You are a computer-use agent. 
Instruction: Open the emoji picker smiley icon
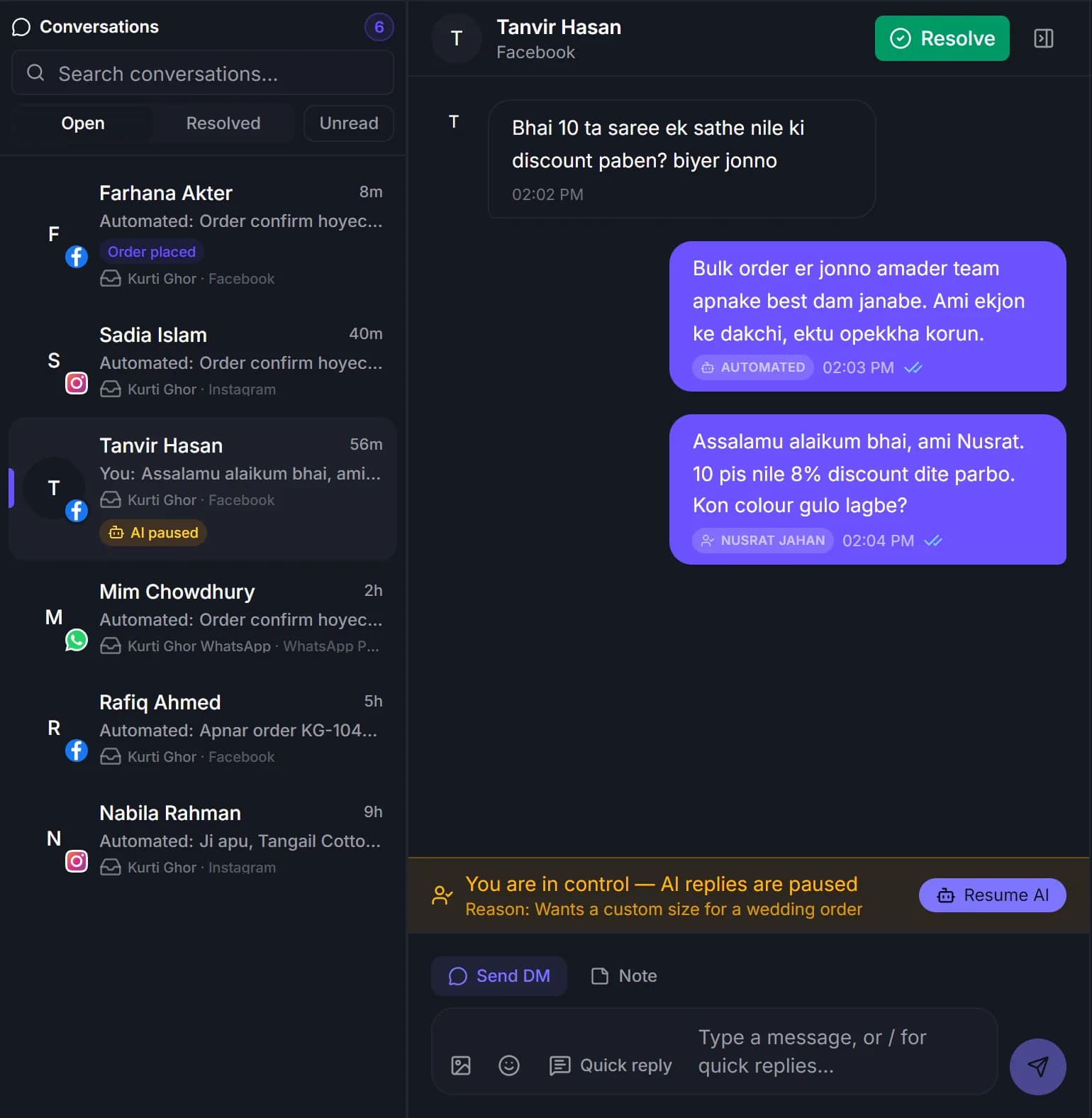click(509, 1066)
